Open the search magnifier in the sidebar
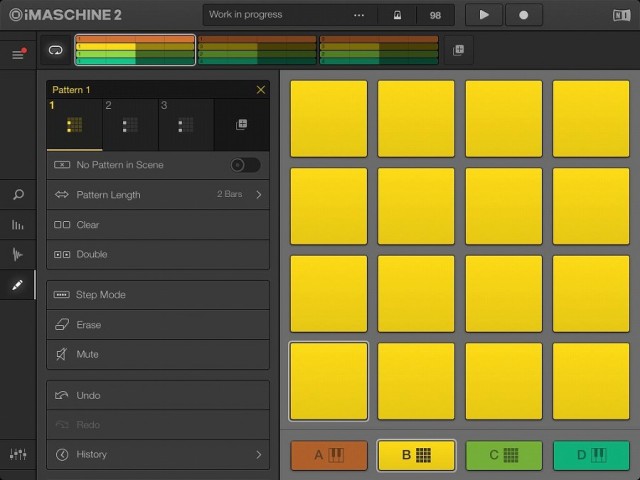 (x=18, y=194)
